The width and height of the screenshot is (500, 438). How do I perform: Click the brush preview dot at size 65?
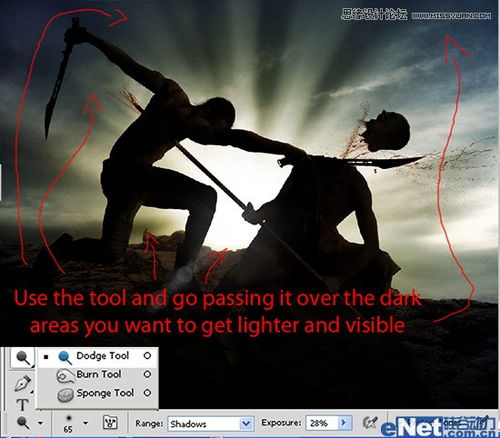pyautogui.click(x=68, y=418)
